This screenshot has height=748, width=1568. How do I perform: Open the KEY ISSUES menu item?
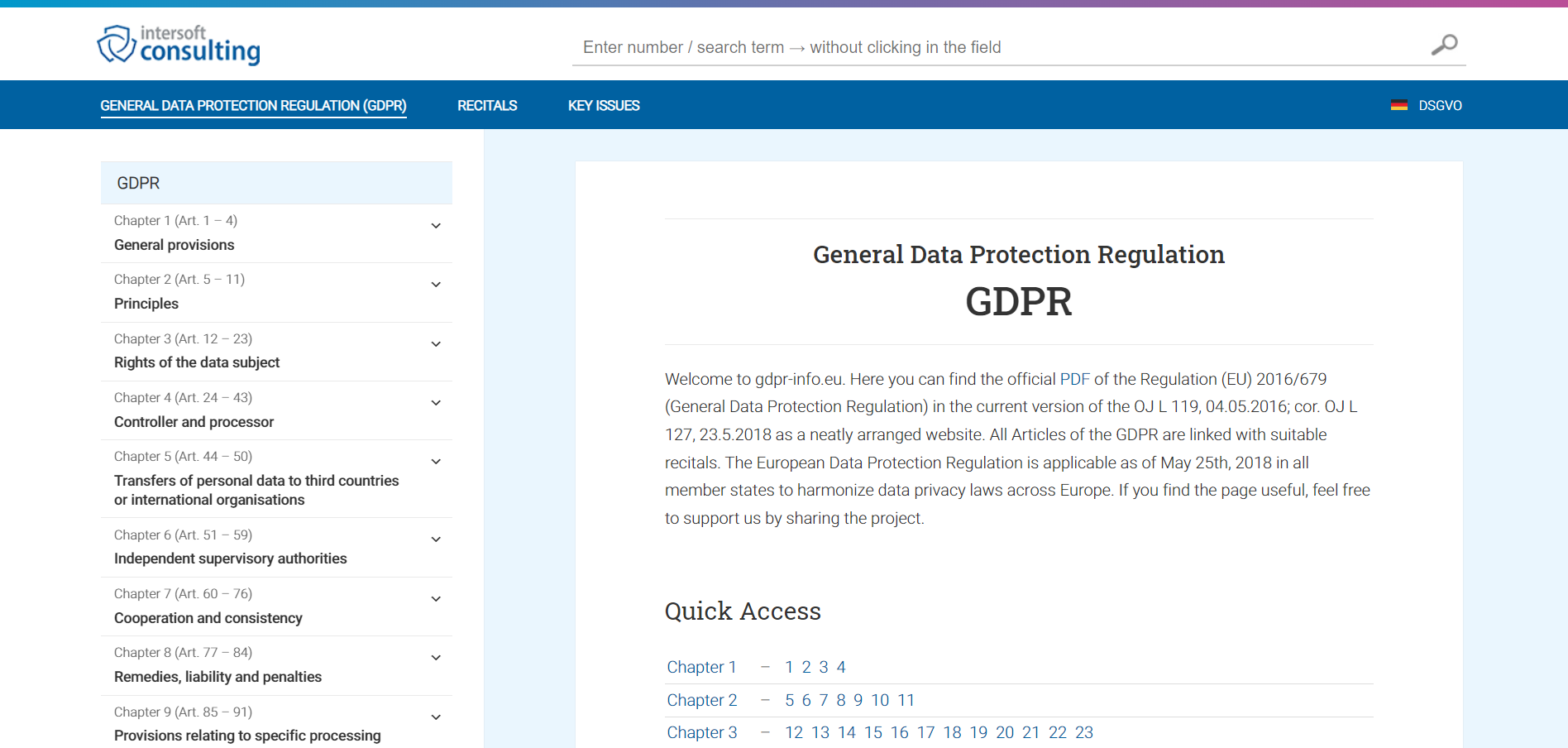click(x=604, y=105)
